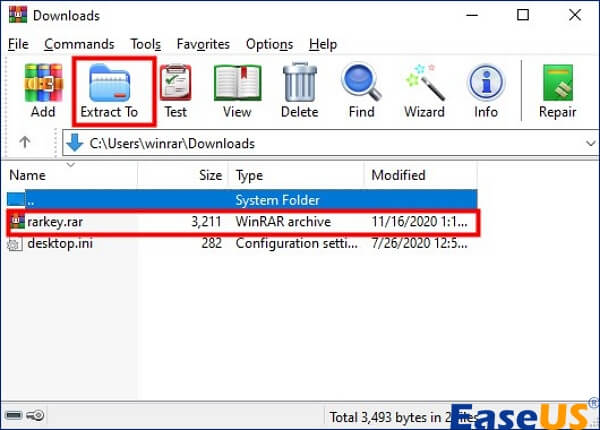
Task: Open the File menu
Action: 19,44
